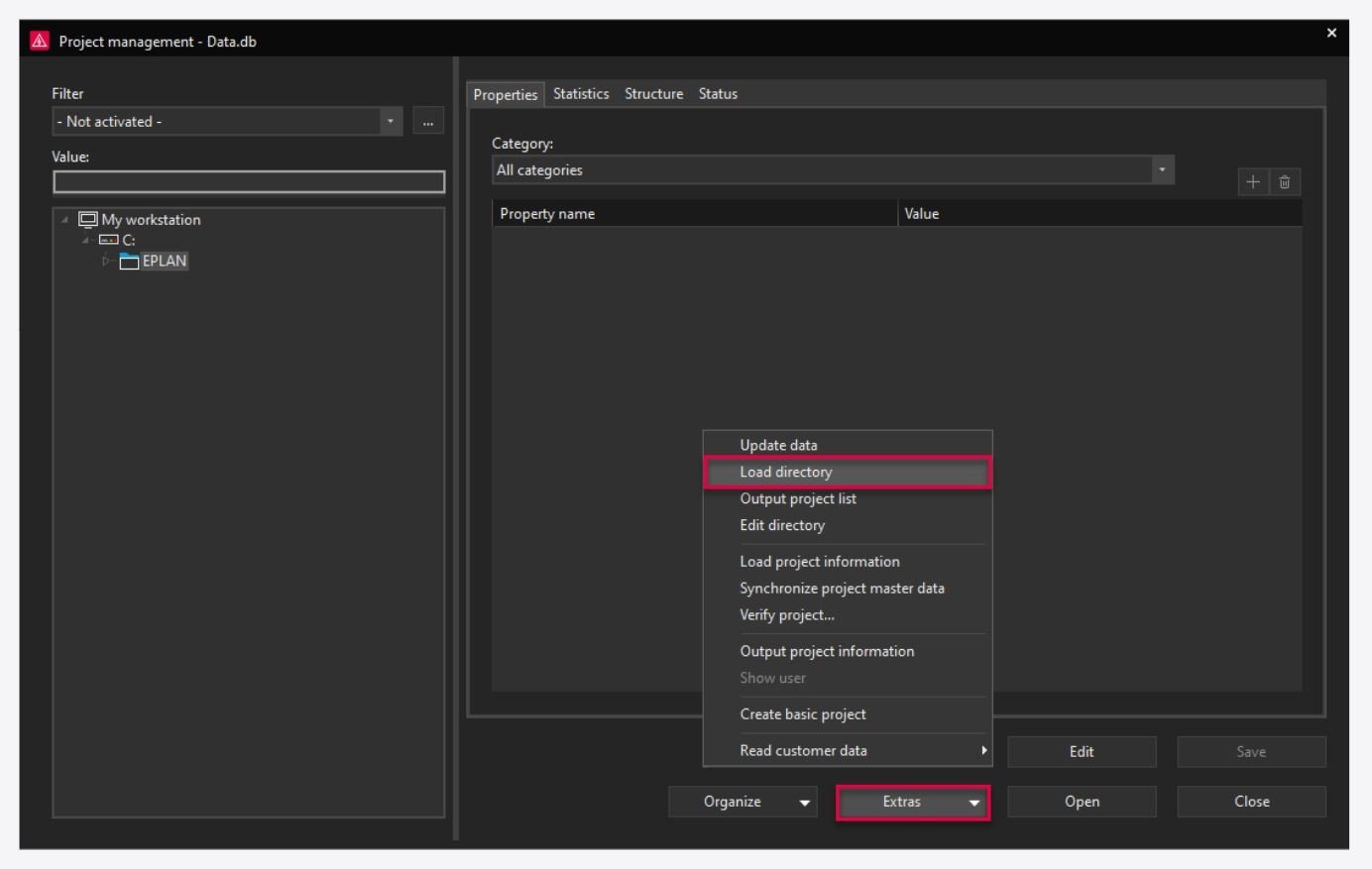Click the add property plus icon
The height and width of the screenshot is (869, 1372).
click(x=1255, y=181)
